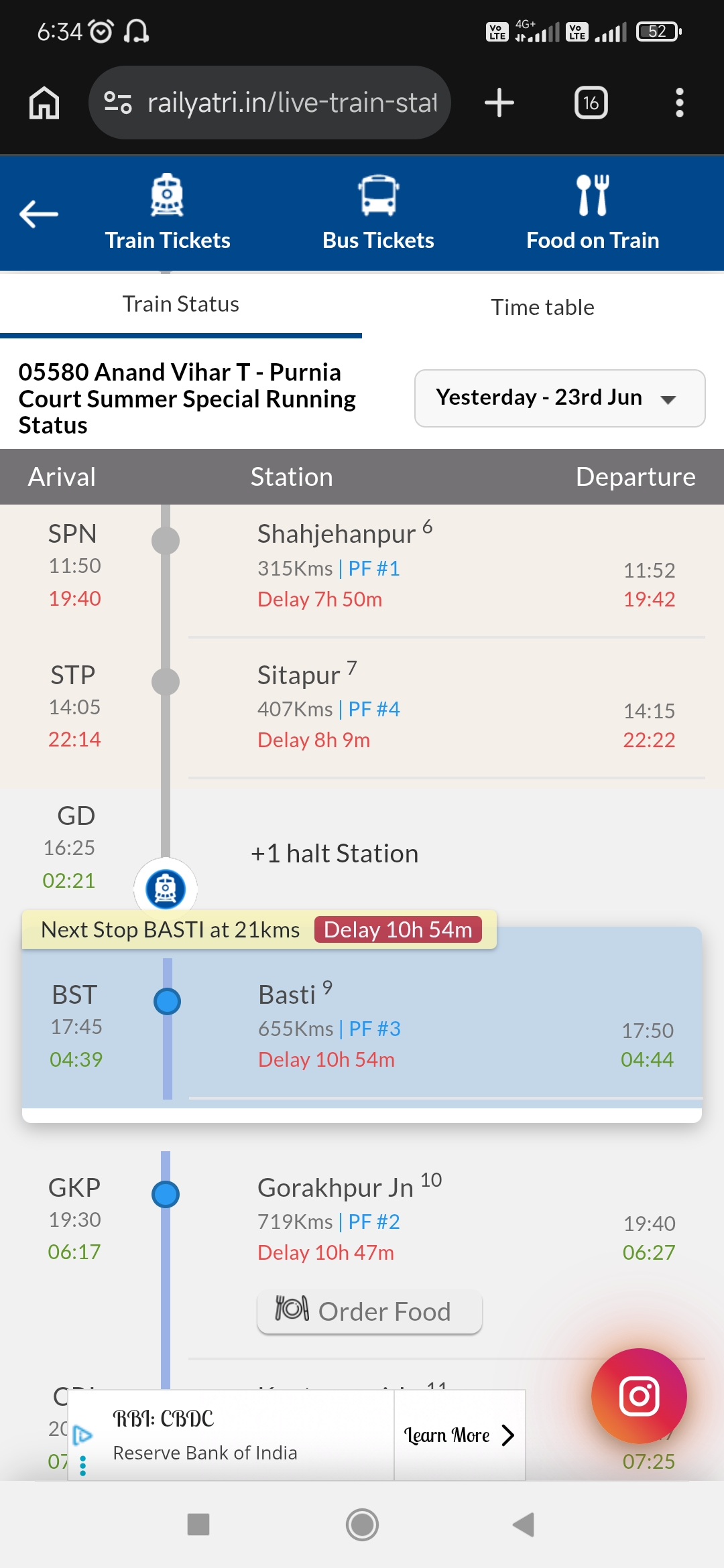
Task: Open a new browser tab
Action: click(499, 103)
